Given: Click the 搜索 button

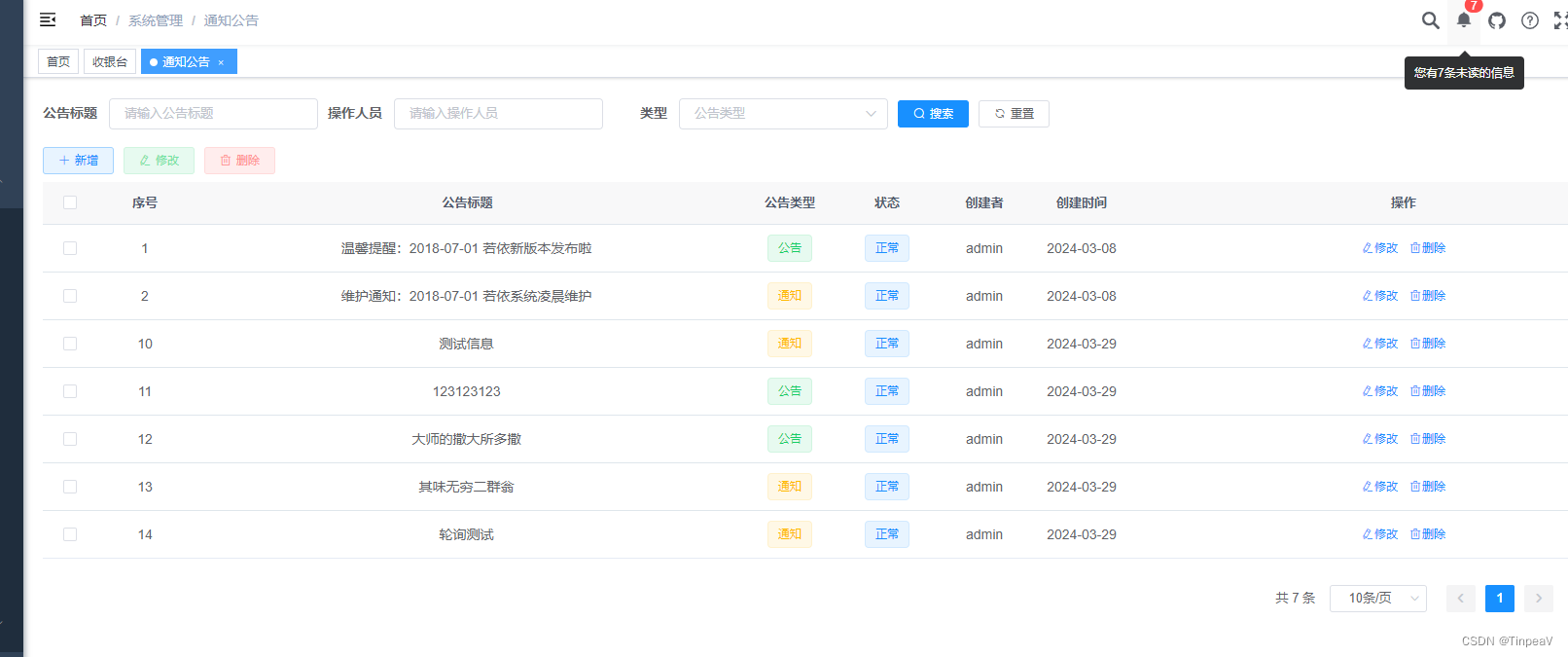Looking at the screenshot, I should click(x=933, y=114).
